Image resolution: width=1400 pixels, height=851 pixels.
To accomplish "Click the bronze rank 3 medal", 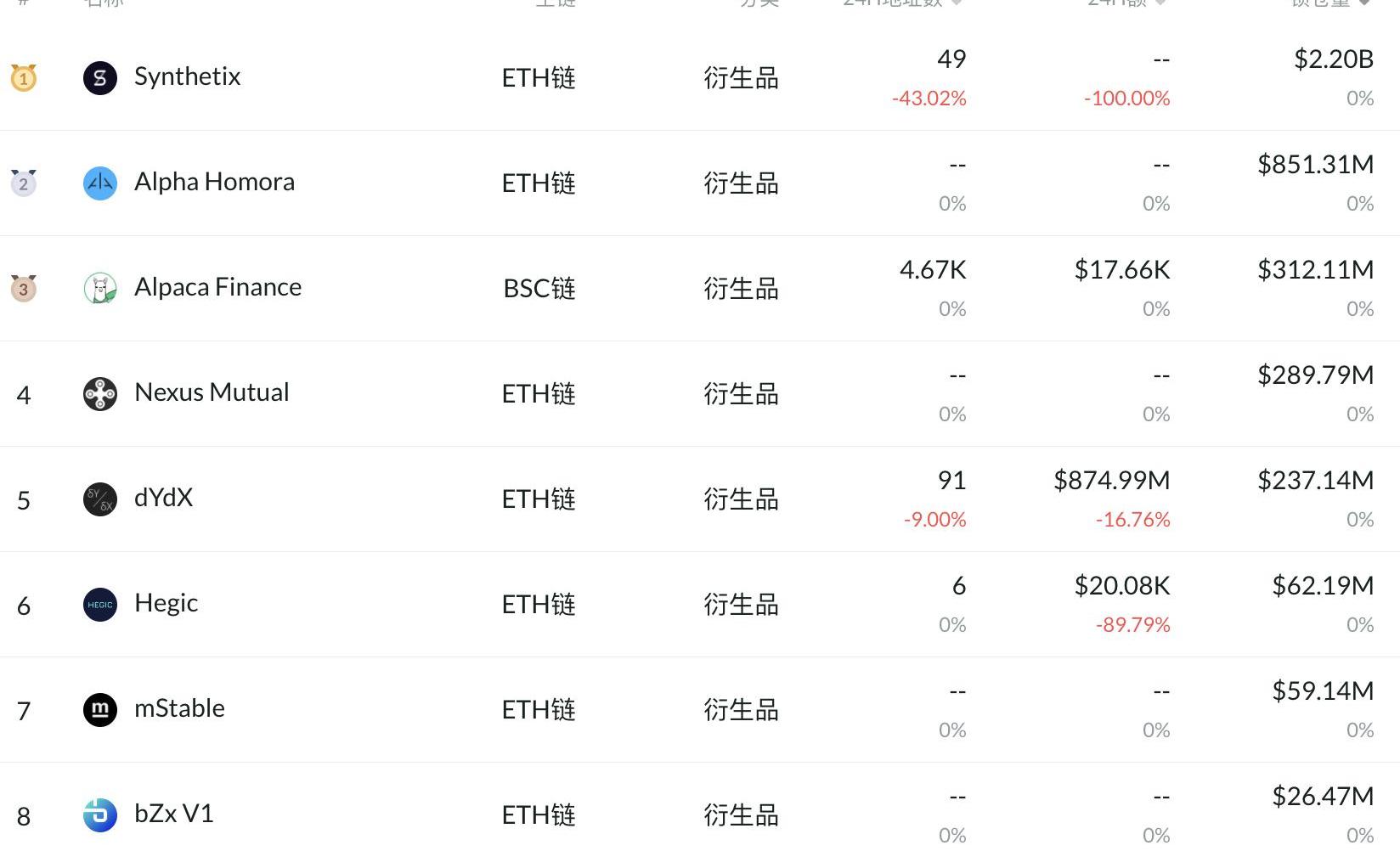I will [24, 288].
